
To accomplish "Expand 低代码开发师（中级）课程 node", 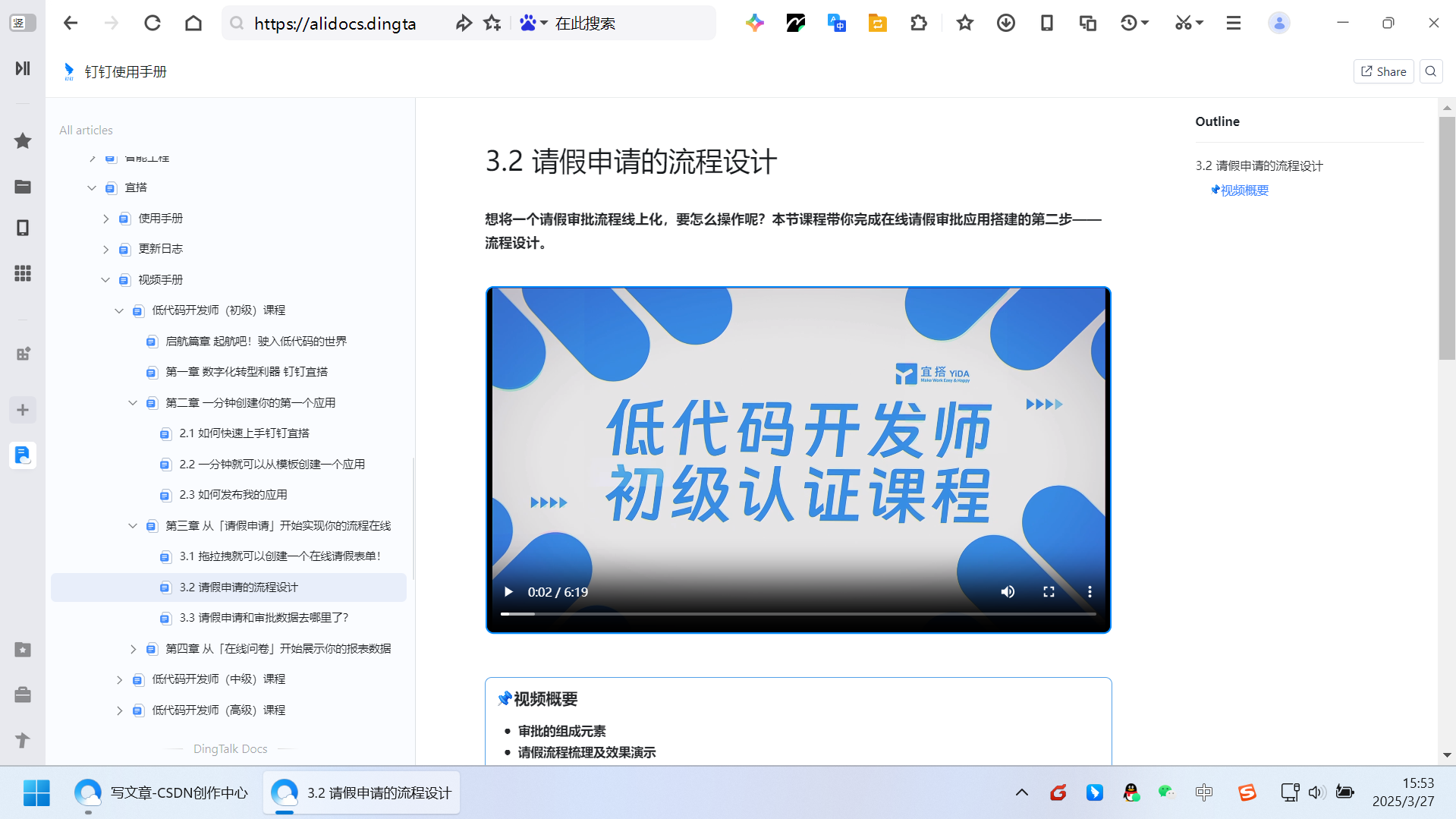I will (119, 679).
